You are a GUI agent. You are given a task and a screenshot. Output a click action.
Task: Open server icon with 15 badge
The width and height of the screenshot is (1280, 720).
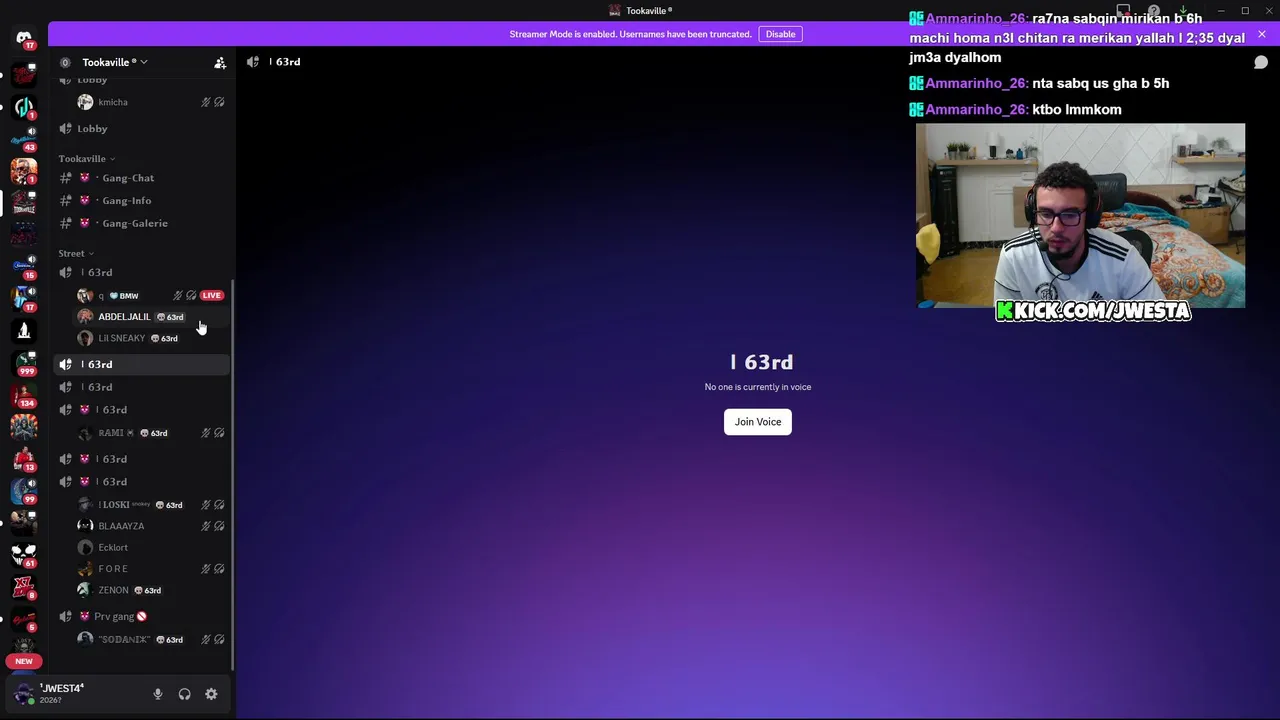coord(24,266)
